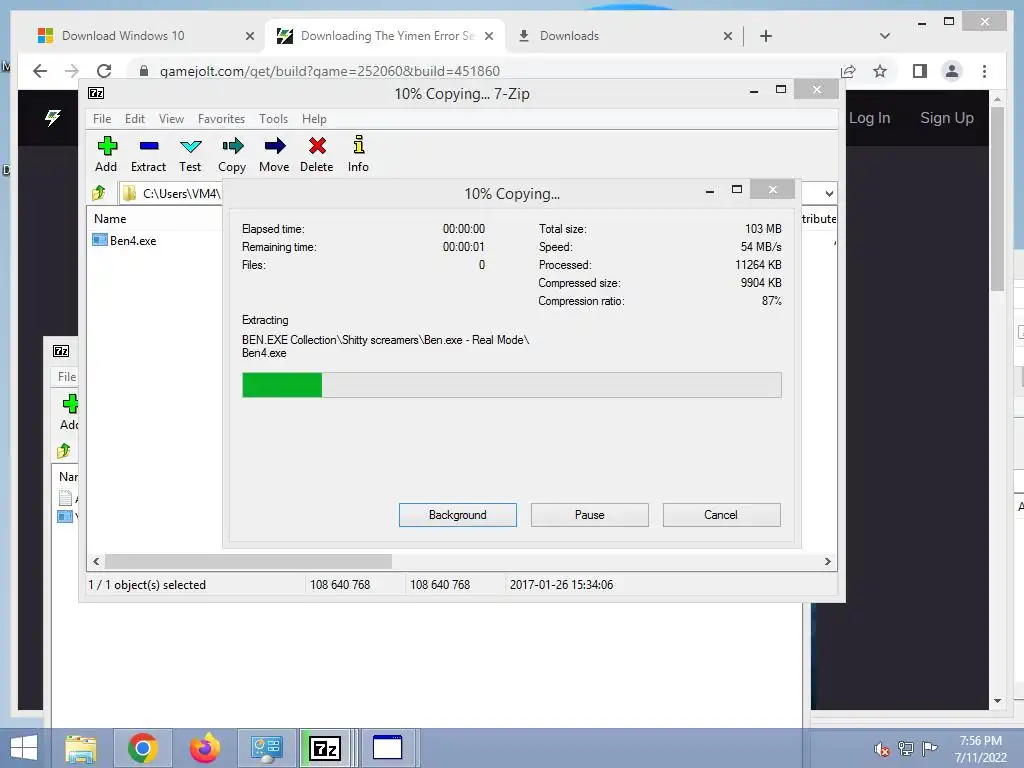Switch to the Downloads tab
This screenshot has height=768, width=1024.
point(624,36)
